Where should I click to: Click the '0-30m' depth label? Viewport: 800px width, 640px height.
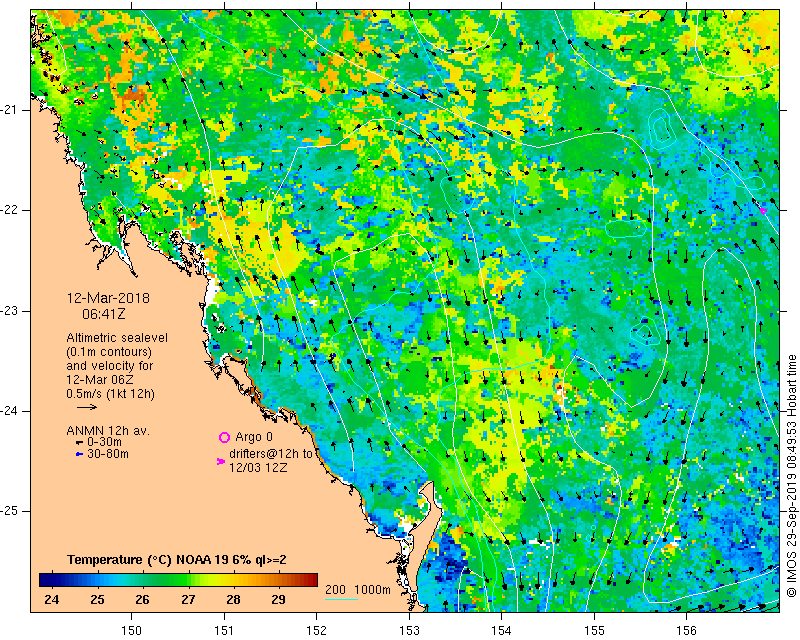(105, 442)
